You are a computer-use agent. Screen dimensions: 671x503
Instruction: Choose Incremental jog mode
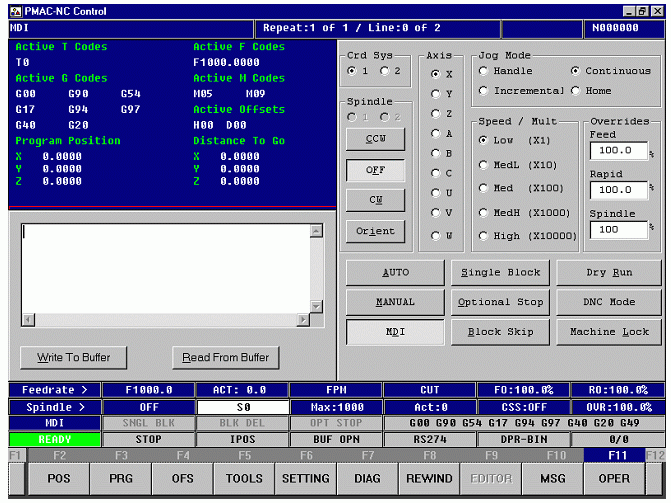click(483, 91)
